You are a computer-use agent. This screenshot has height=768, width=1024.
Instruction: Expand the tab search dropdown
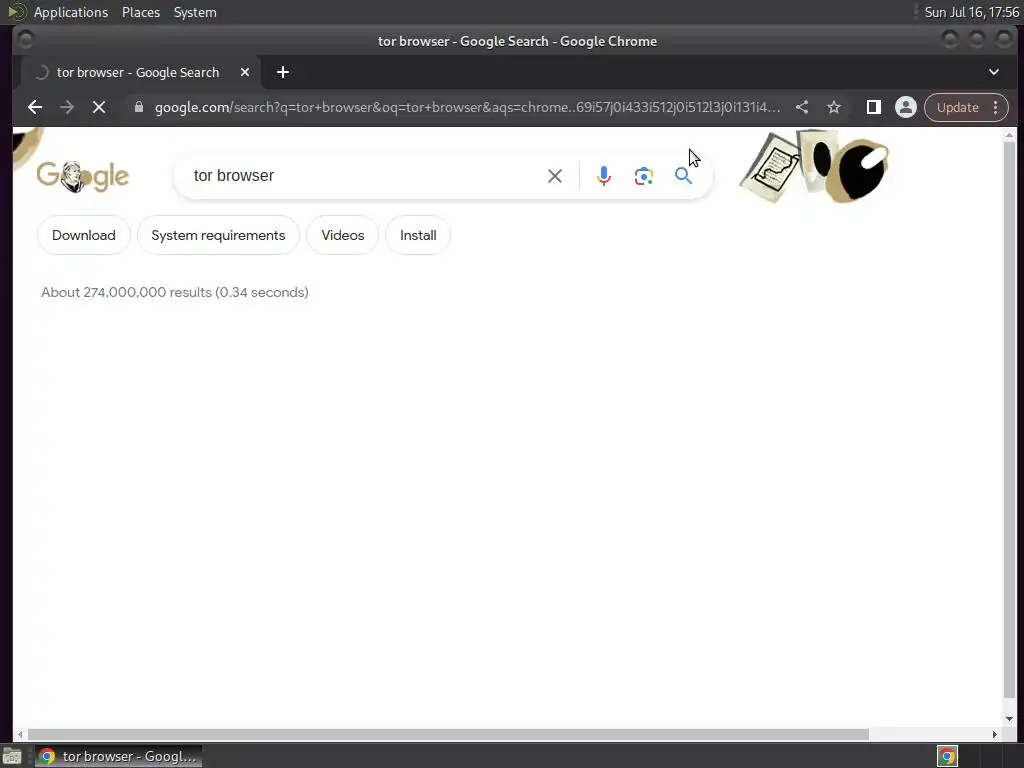pyautogui.click(x=993, y=72)
